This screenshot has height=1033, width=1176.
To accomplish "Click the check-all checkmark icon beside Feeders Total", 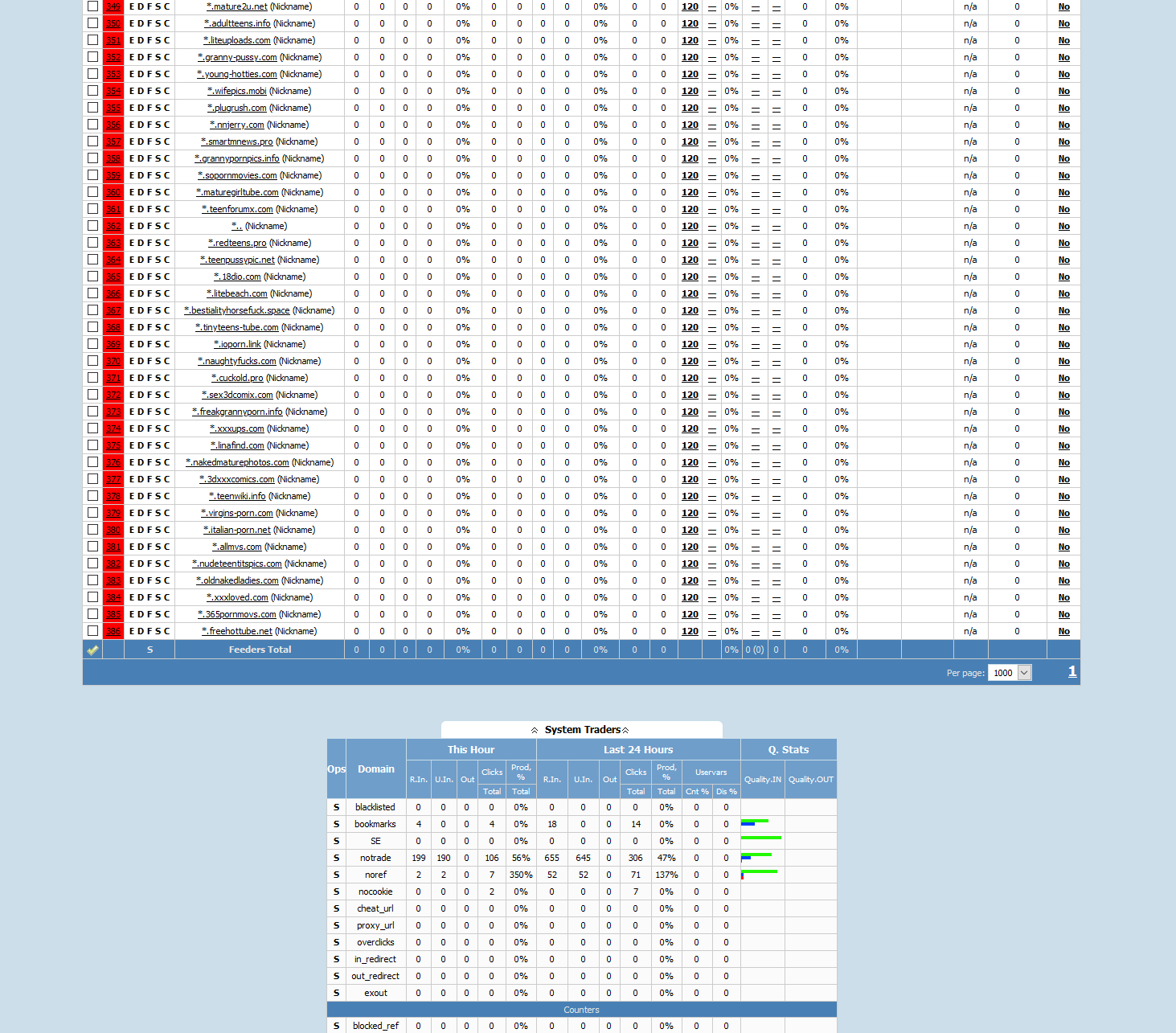I will tap(92, 650).
